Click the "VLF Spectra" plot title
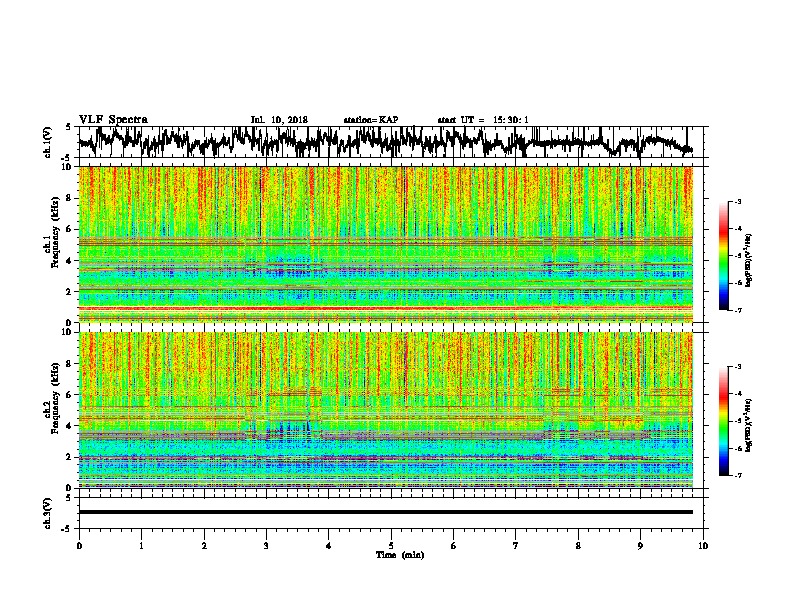Viewport: 792px width, 612px height. click(x=113, y=119)
